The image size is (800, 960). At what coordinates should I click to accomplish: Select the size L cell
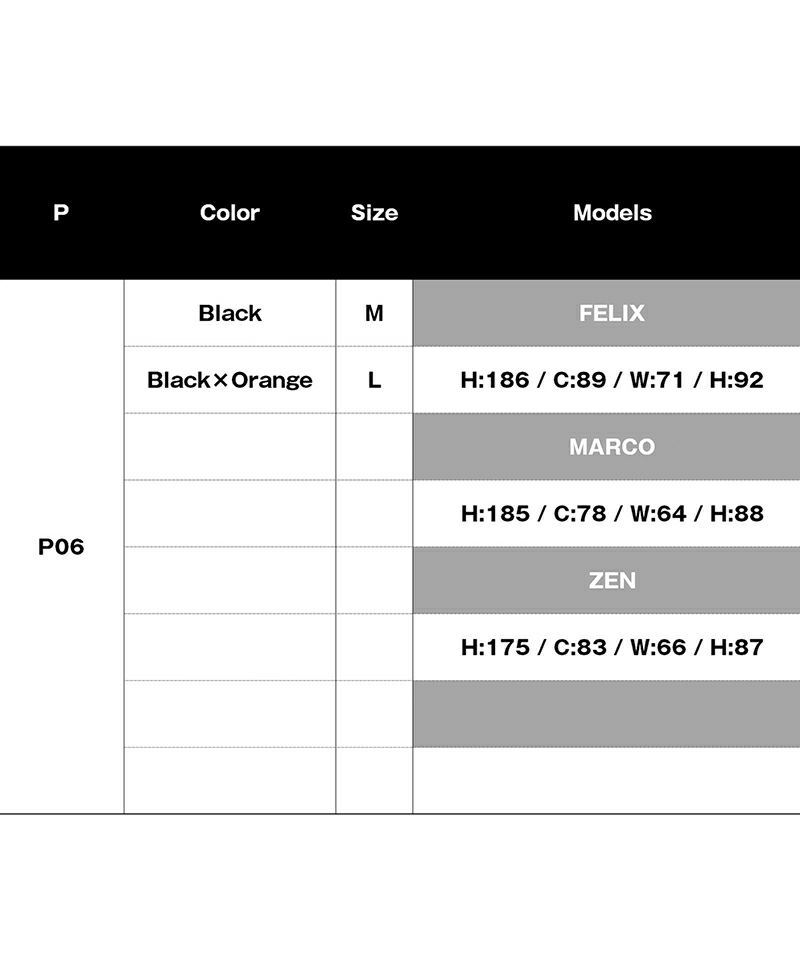pyautogui.click(x=374, y=380)
